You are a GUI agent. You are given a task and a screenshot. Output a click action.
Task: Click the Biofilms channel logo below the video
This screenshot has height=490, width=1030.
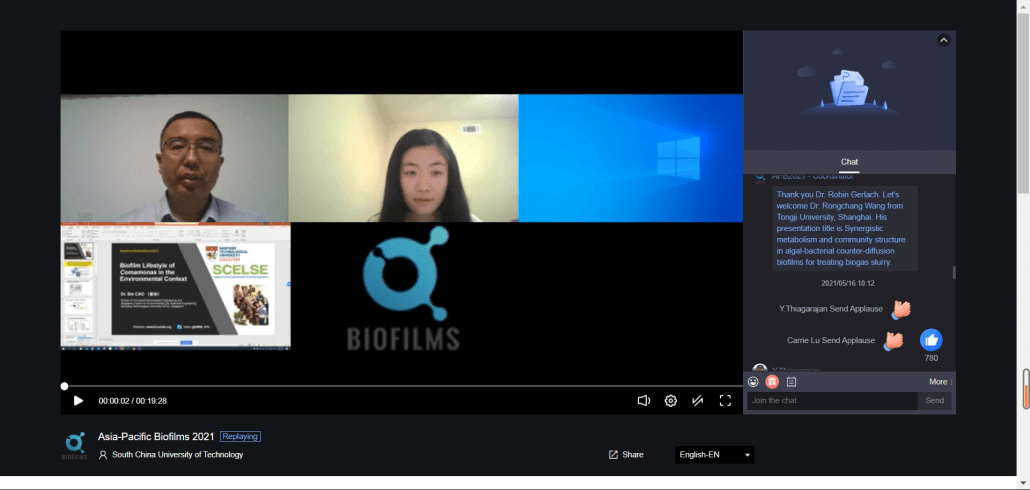[x=75, y=445]
